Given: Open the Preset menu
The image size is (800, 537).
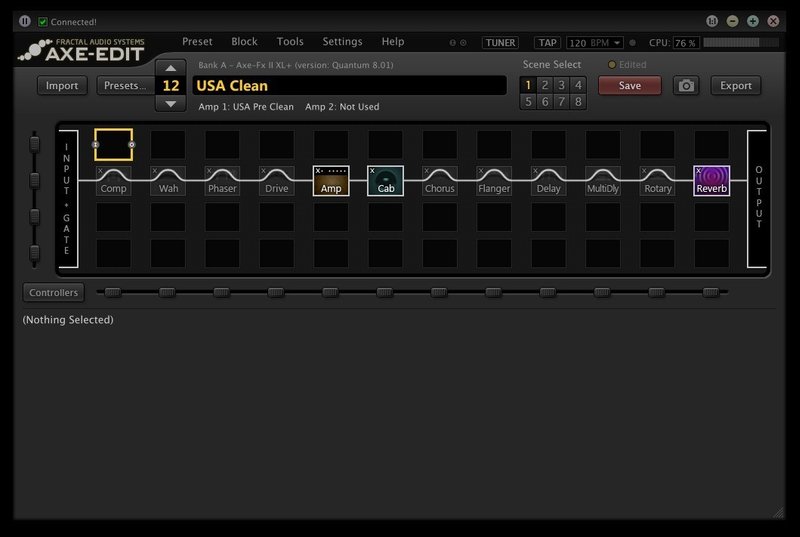Looking at the screenshot, I should click(197, 42).
